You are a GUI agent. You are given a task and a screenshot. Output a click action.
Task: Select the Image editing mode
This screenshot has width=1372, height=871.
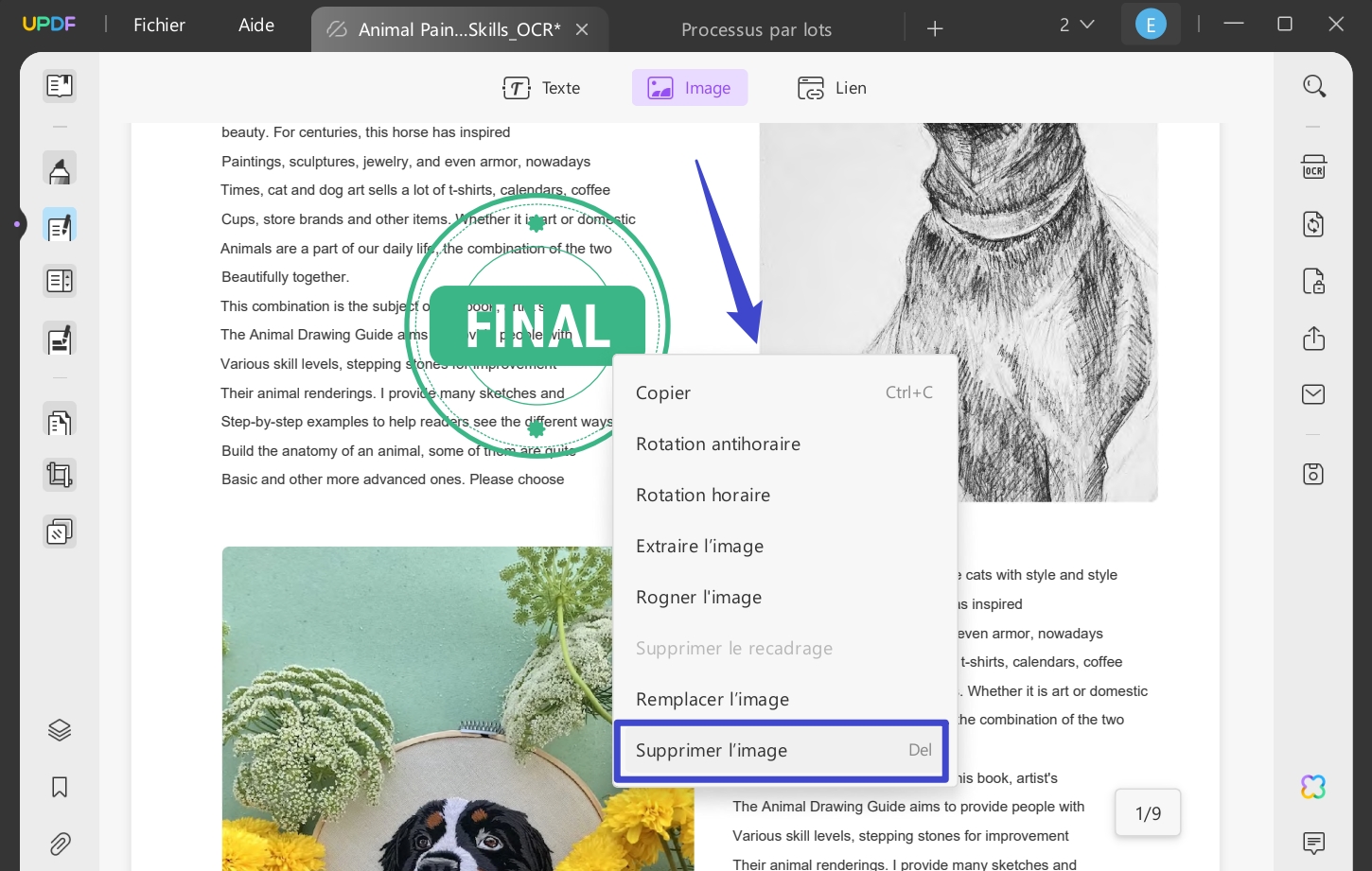coord(690,88)
